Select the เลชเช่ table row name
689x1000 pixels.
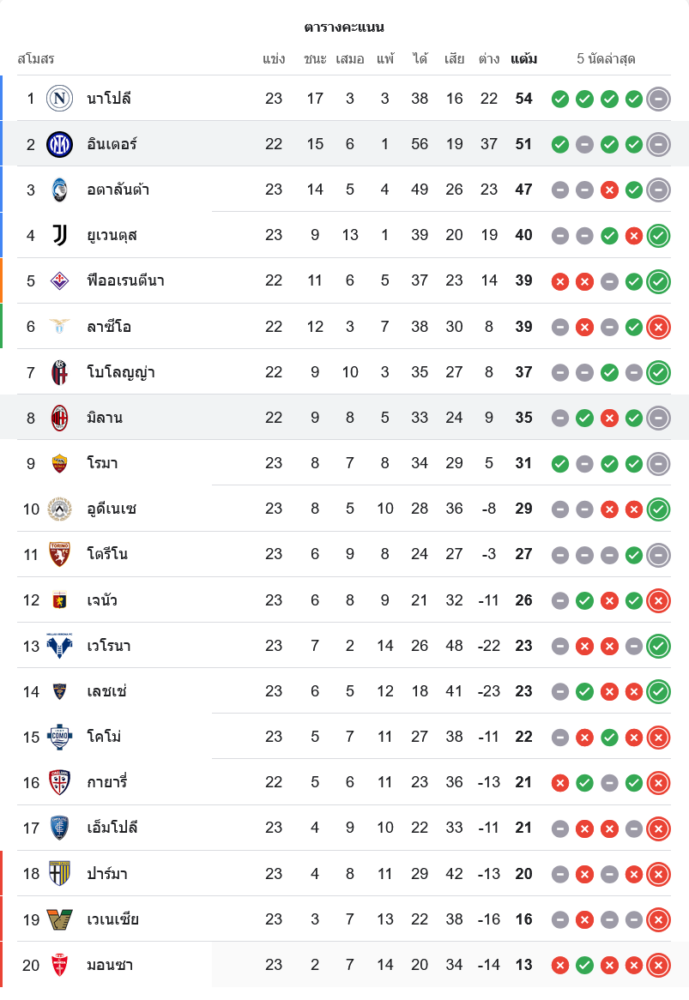[107, 691]
